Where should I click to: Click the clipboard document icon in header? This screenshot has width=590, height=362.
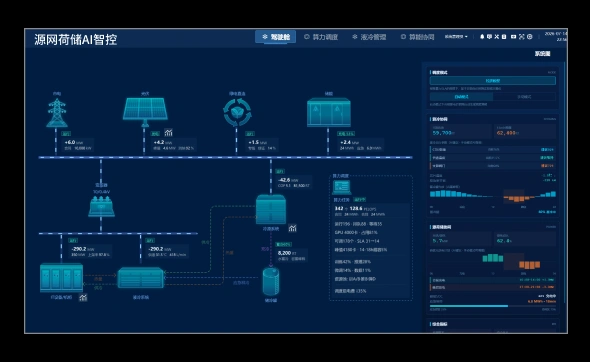pyautogui.click(x=504, y=37)
